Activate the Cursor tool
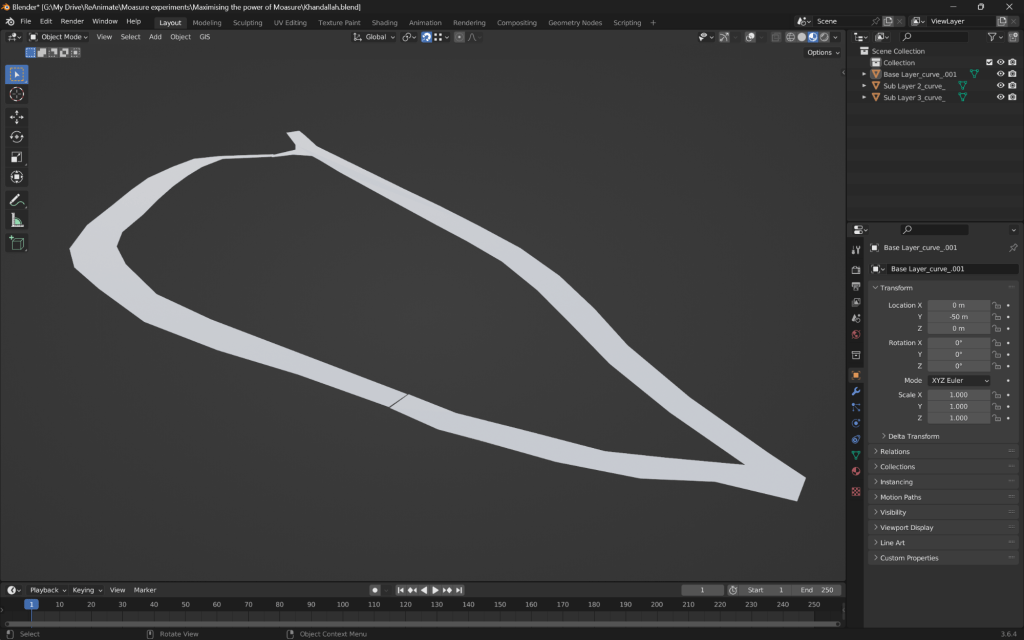The image size is (1024, 640). pyautogui.click(x=17, y=94)
